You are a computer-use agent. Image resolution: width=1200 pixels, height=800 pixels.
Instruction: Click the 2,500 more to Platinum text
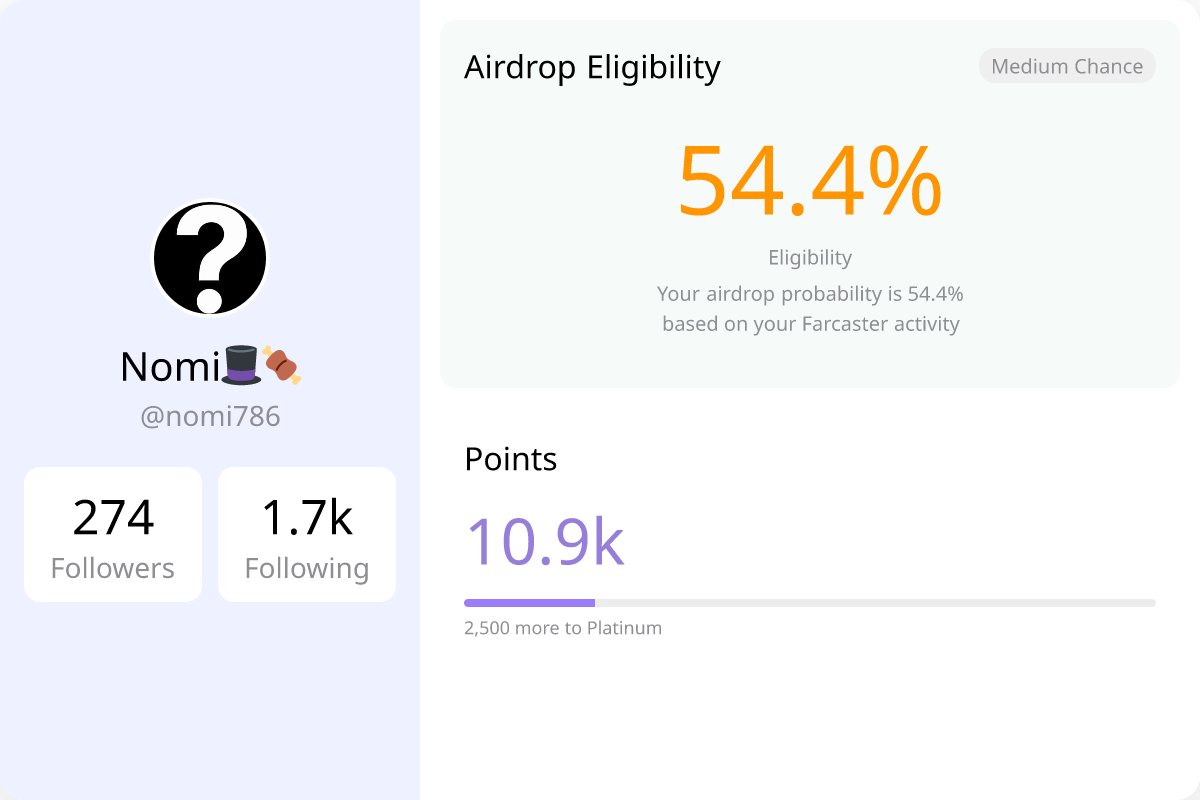click(x=563, y=628)
